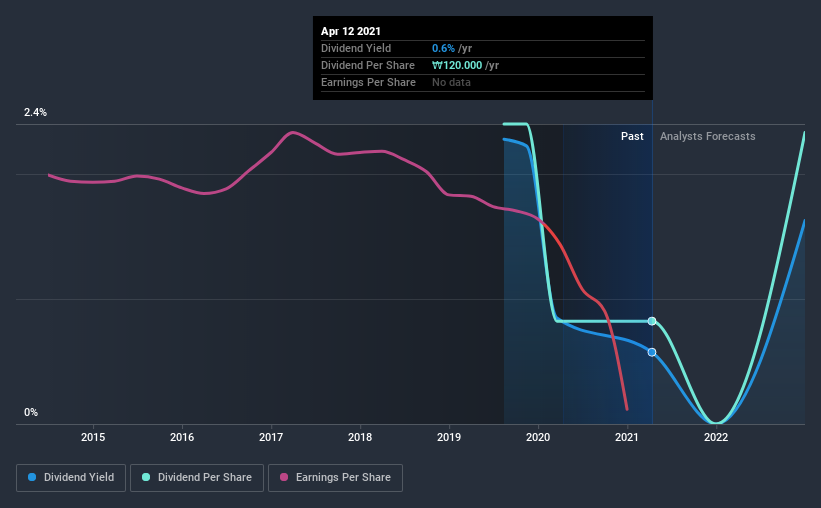This screenshot has width=821, height=508.
Task: Click the ₩120.000 dividend per share value
Action: (457, 65)
